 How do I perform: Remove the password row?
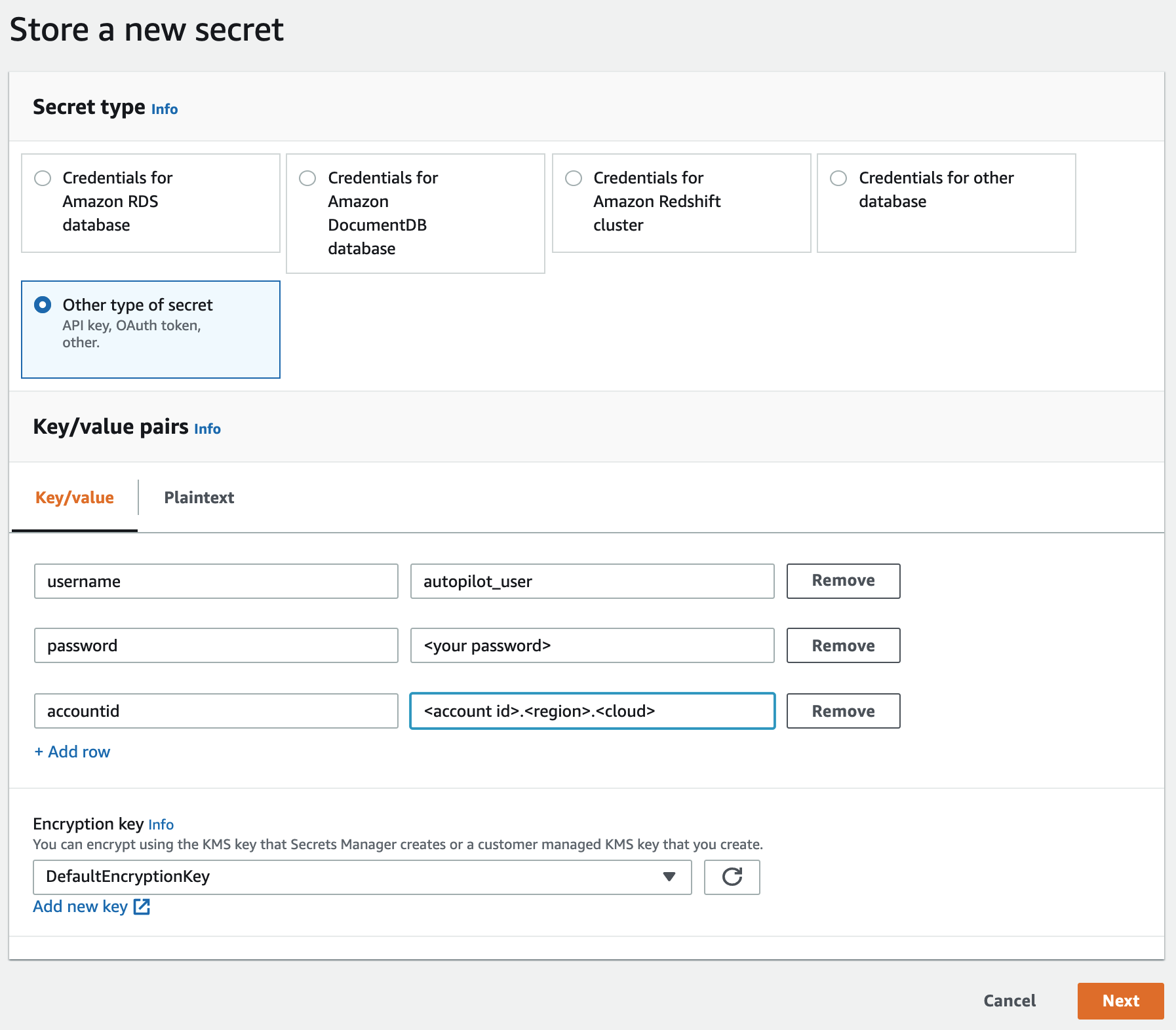coord(843,646)
